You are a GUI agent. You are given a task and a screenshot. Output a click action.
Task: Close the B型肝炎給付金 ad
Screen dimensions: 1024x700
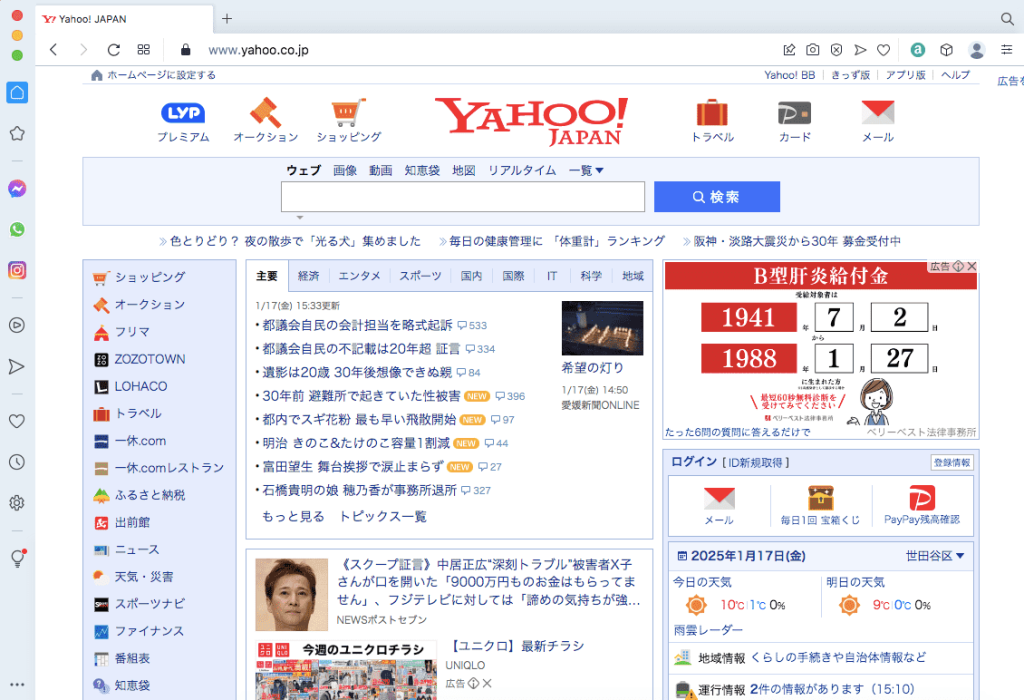coord(972,266)
